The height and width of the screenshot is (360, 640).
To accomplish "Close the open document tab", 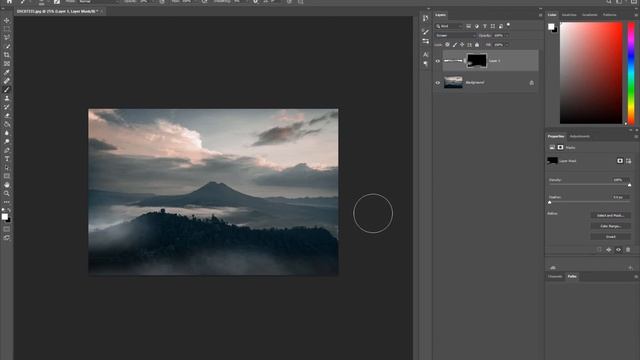I will coord(102,11).
